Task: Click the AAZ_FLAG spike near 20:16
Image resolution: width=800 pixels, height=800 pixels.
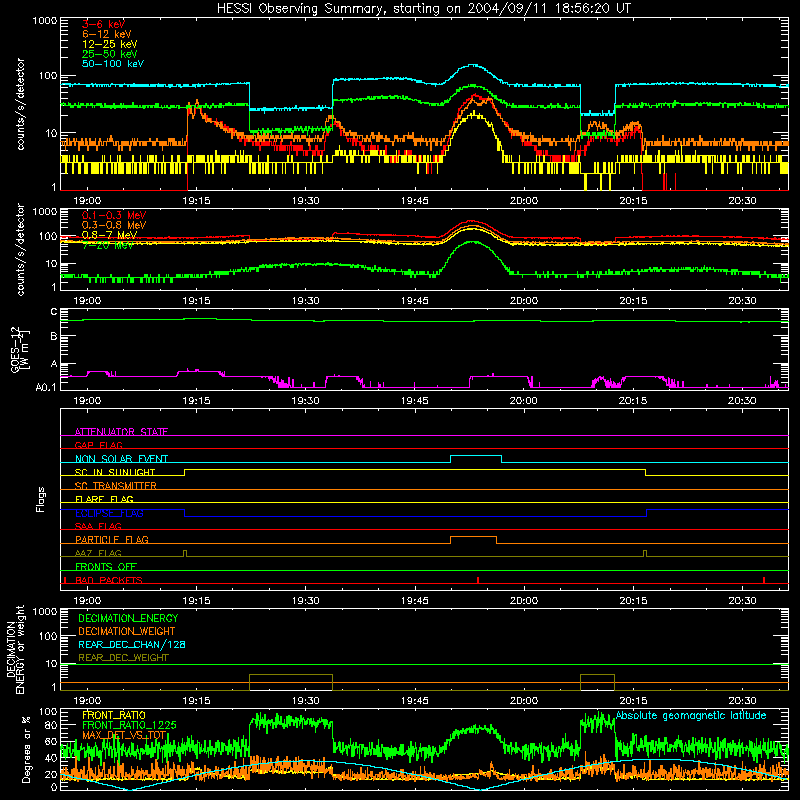Action: [x=645, y=554]
